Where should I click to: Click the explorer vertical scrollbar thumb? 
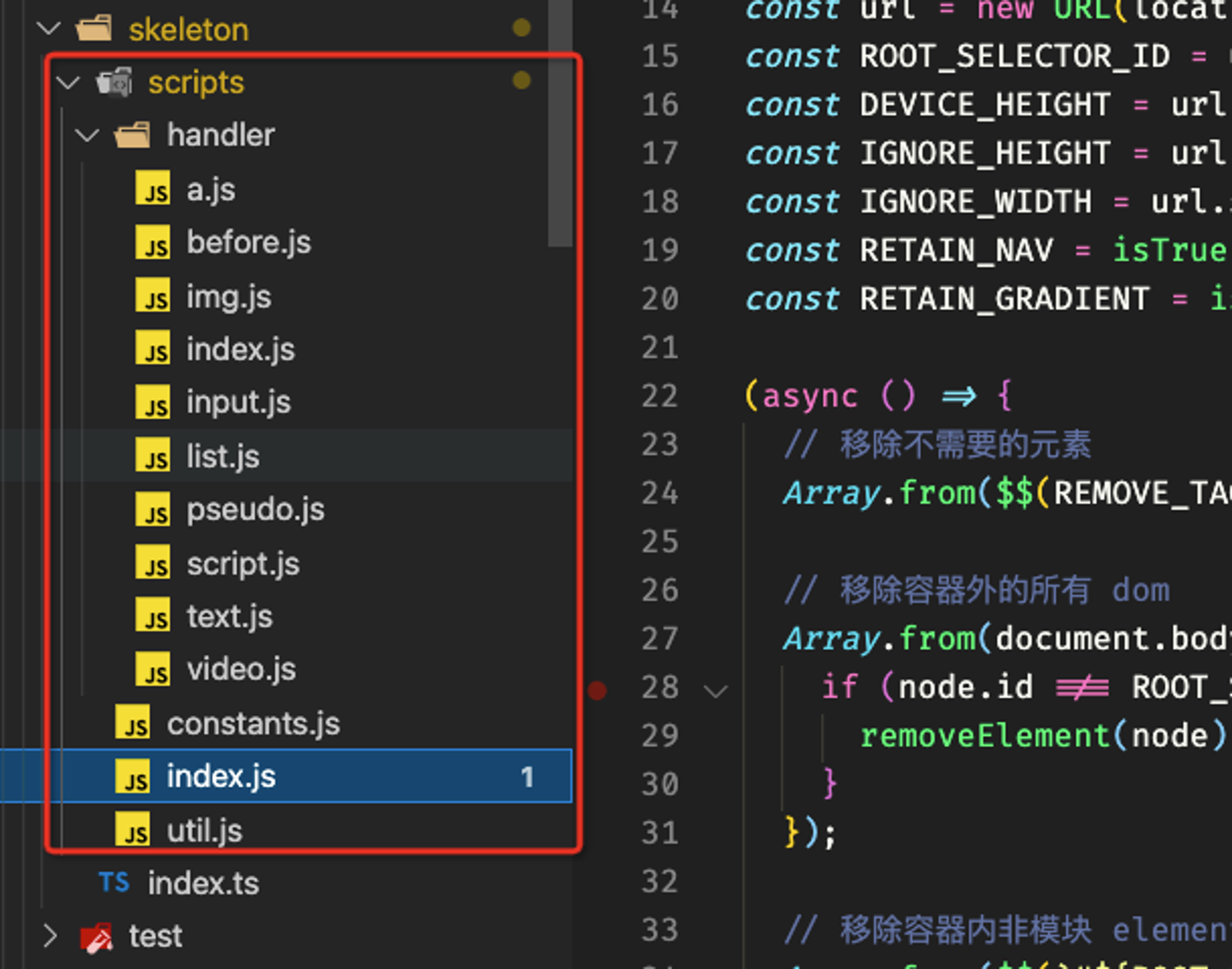coord(559,123)
